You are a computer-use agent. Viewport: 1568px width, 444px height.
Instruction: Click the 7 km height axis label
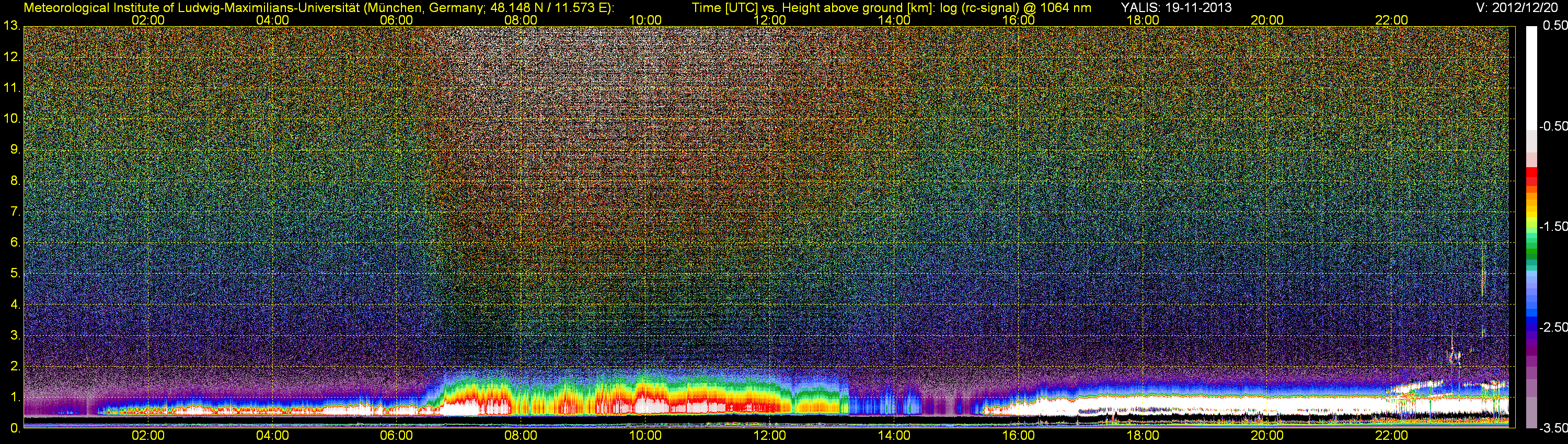click(x=15, y=212)
